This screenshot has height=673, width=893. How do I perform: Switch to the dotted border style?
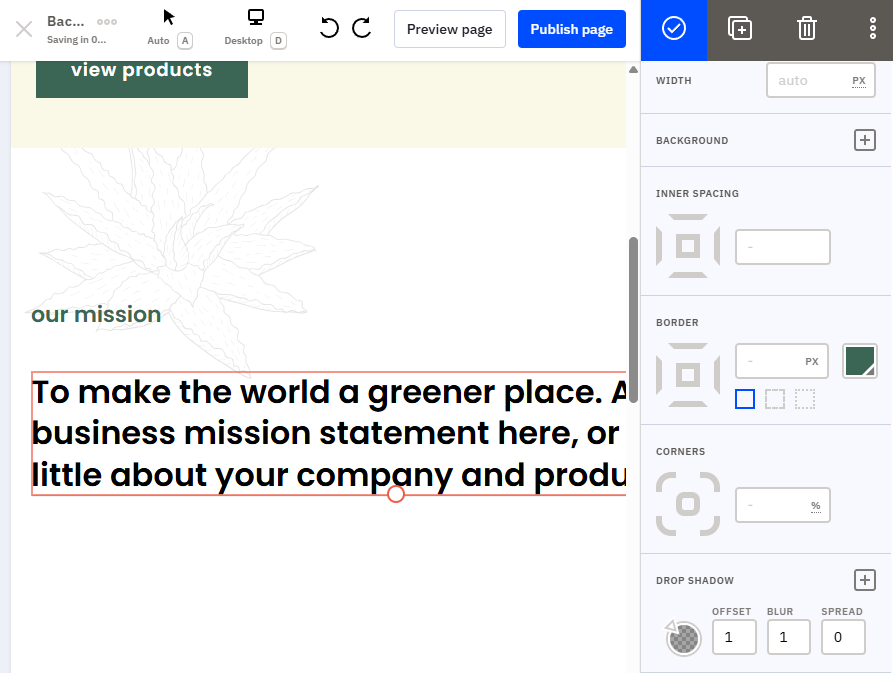pos(804,399)
